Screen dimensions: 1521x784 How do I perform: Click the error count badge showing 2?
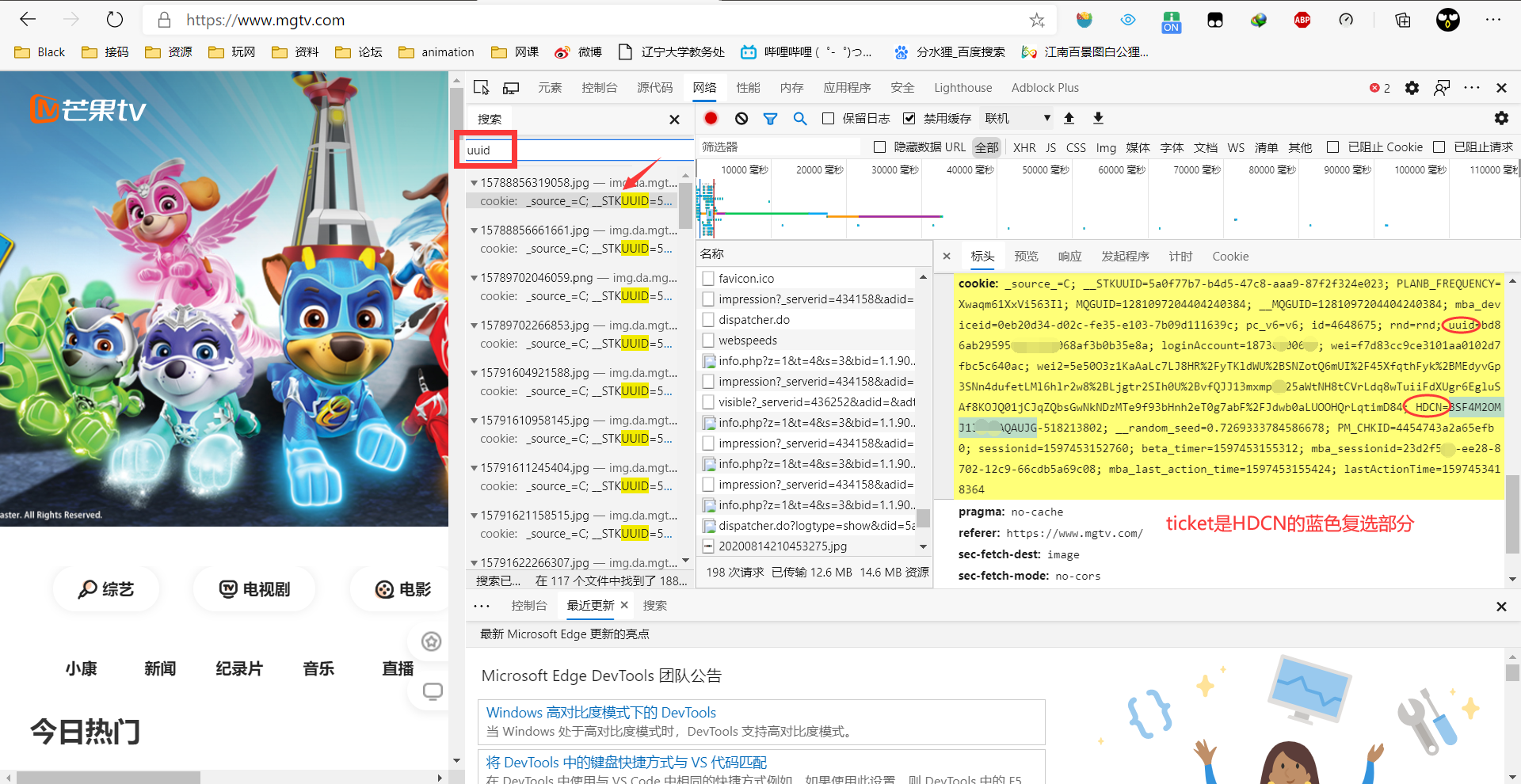pos(1380,88)
